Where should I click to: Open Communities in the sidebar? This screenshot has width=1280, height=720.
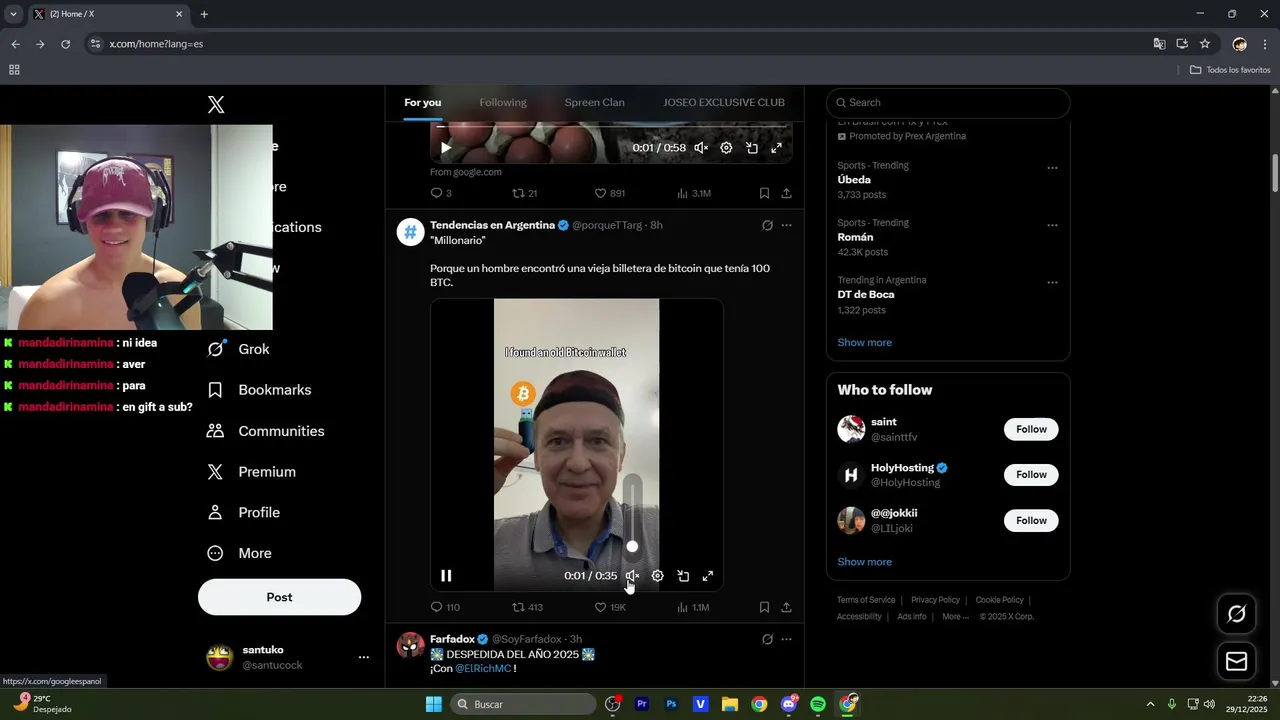click(265, 431)
